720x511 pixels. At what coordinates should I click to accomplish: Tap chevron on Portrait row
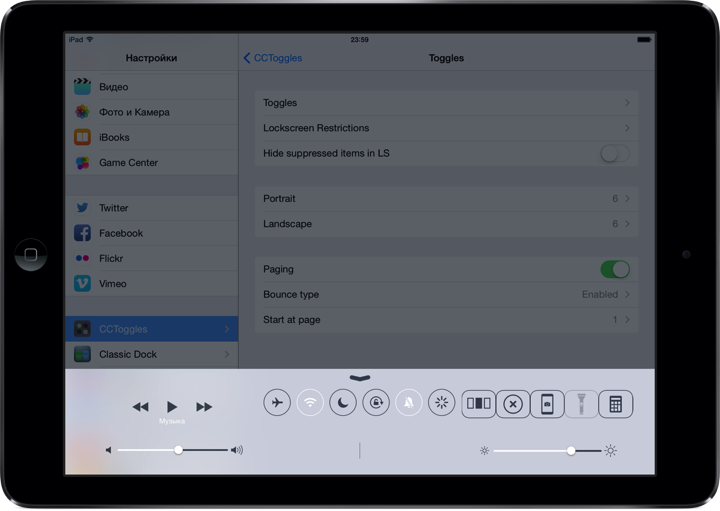point(627,199)
